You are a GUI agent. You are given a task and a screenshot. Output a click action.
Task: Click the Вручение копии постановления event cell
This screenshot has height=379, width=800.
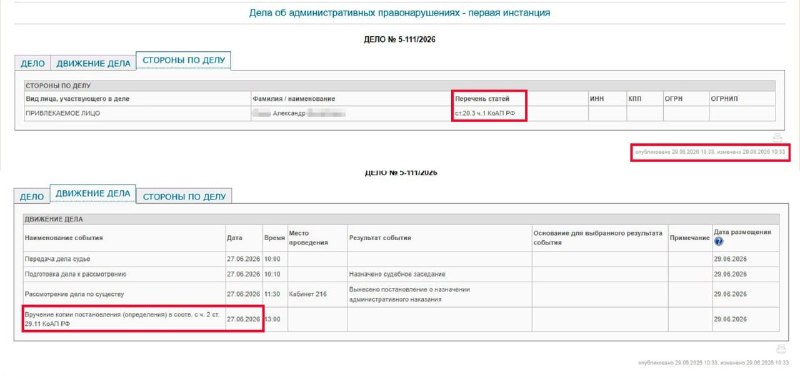[124, 319]
